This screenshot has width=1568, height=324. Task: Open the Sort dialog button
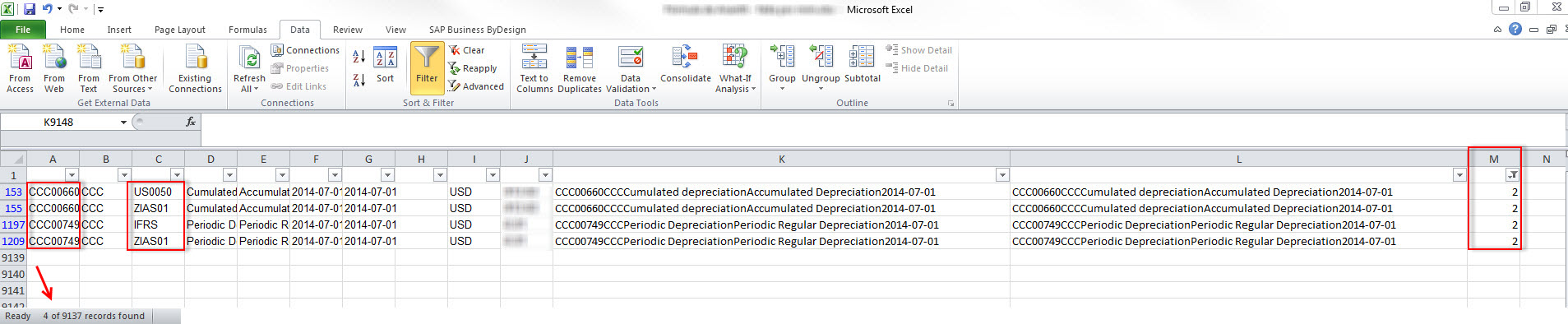click(385, 66)
